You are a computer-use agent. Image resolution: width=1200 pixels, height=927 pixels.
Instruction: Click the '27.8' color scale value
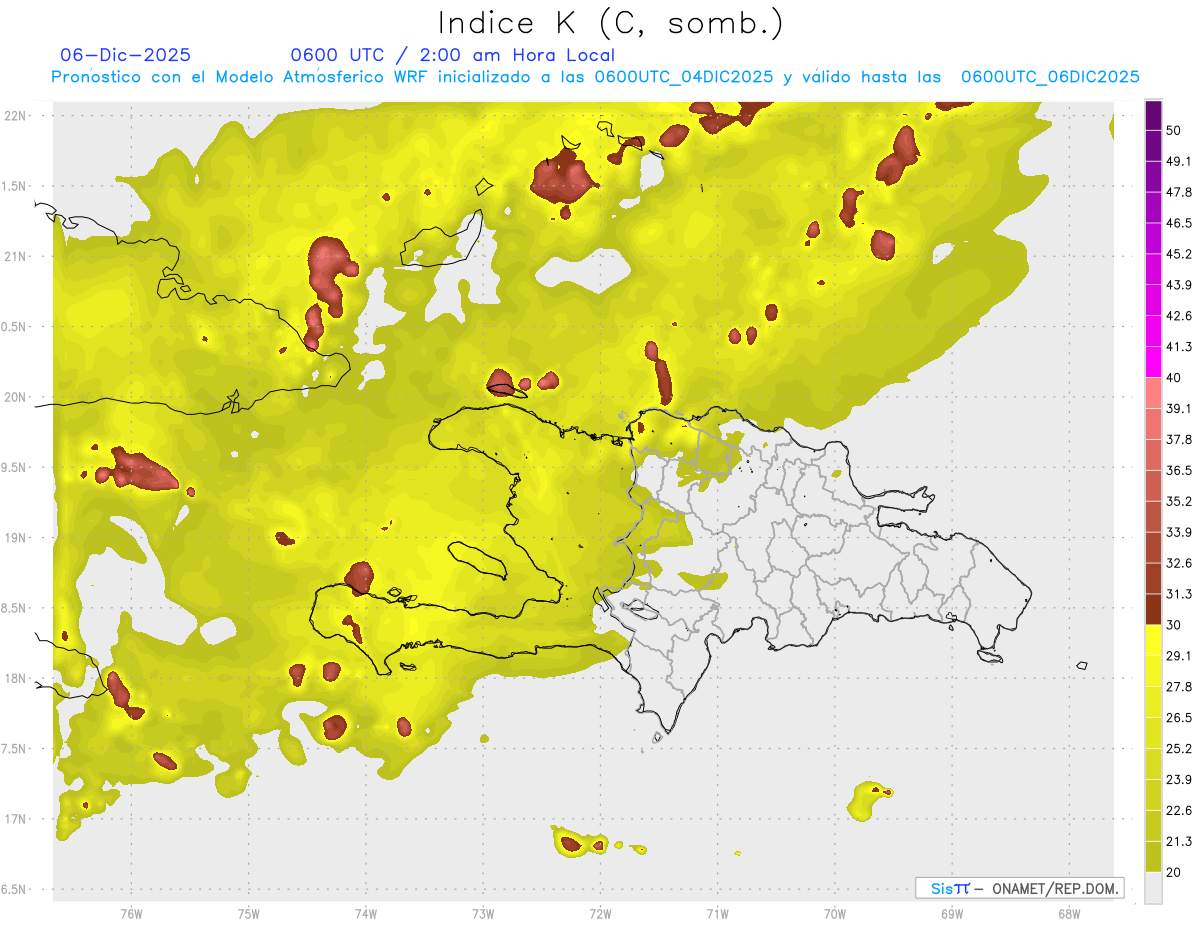point(1179,686)
